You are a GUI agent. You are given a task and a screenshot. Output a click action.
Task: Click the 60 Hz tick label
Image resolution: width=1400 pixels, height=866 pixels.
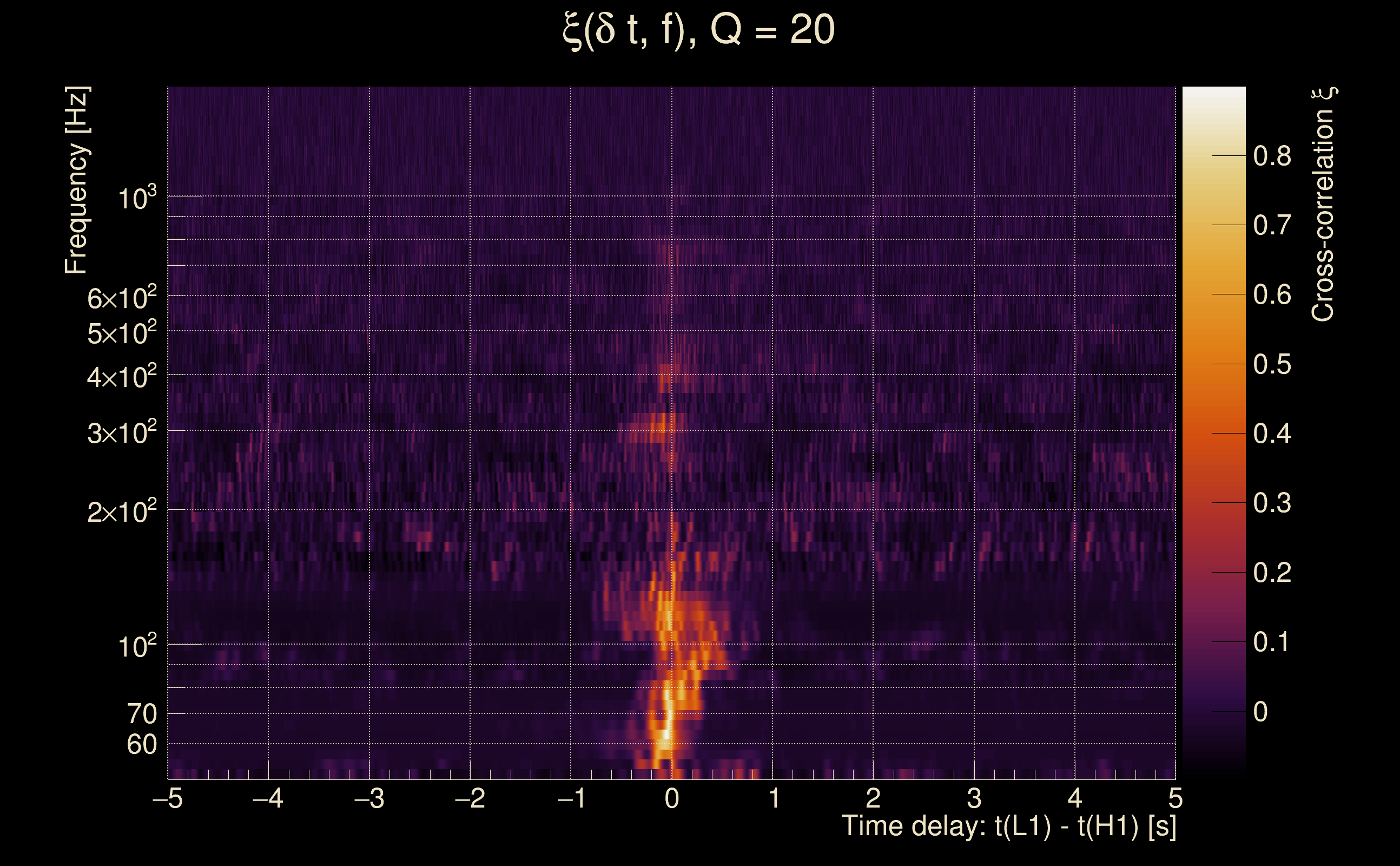(141, 745)
